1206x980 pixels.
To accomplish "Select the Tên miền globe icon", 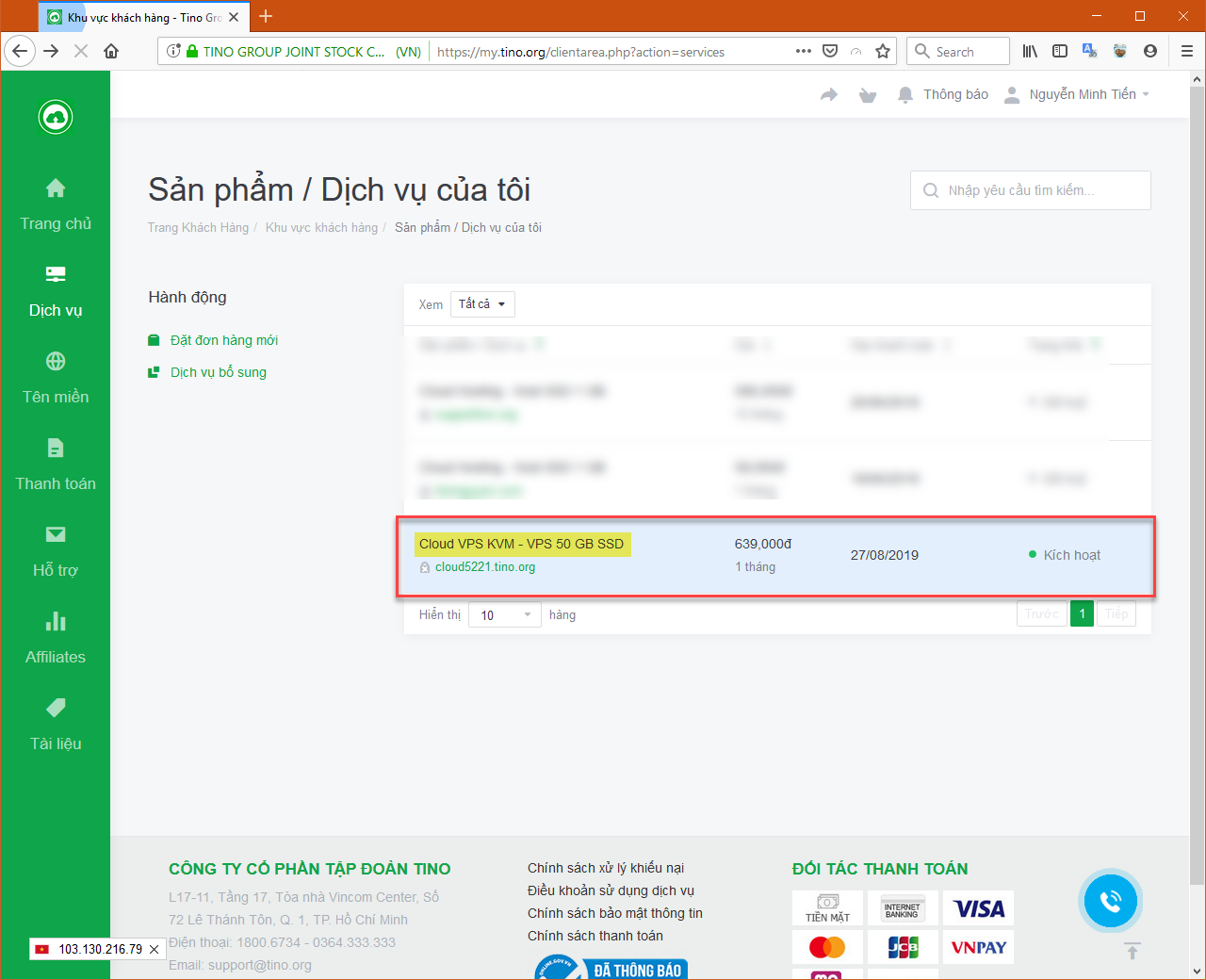I will coord(55,361).
